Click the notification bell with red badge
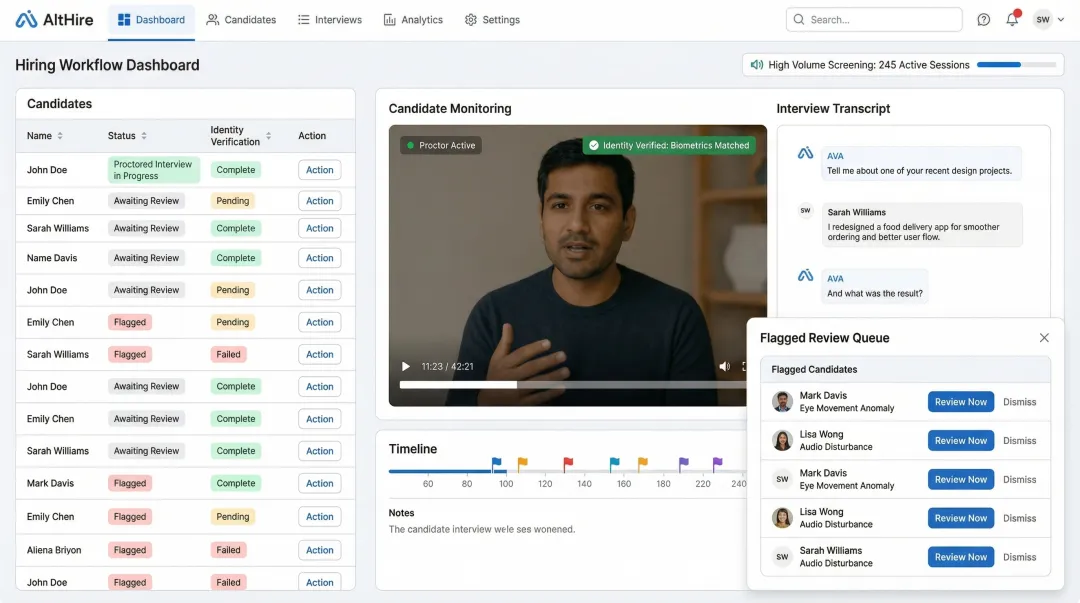This screenshot has width=1080, height=603. 1012,19
